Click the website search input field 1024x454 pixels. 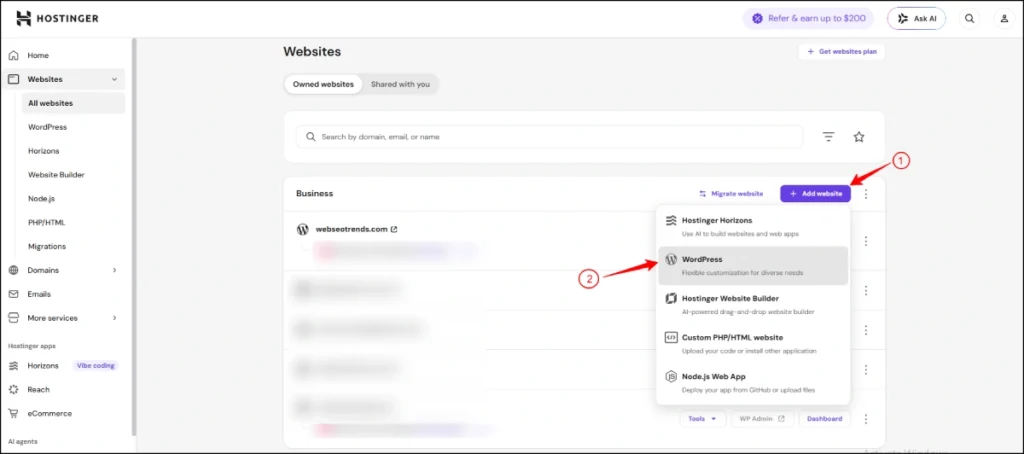pos(549,137)
